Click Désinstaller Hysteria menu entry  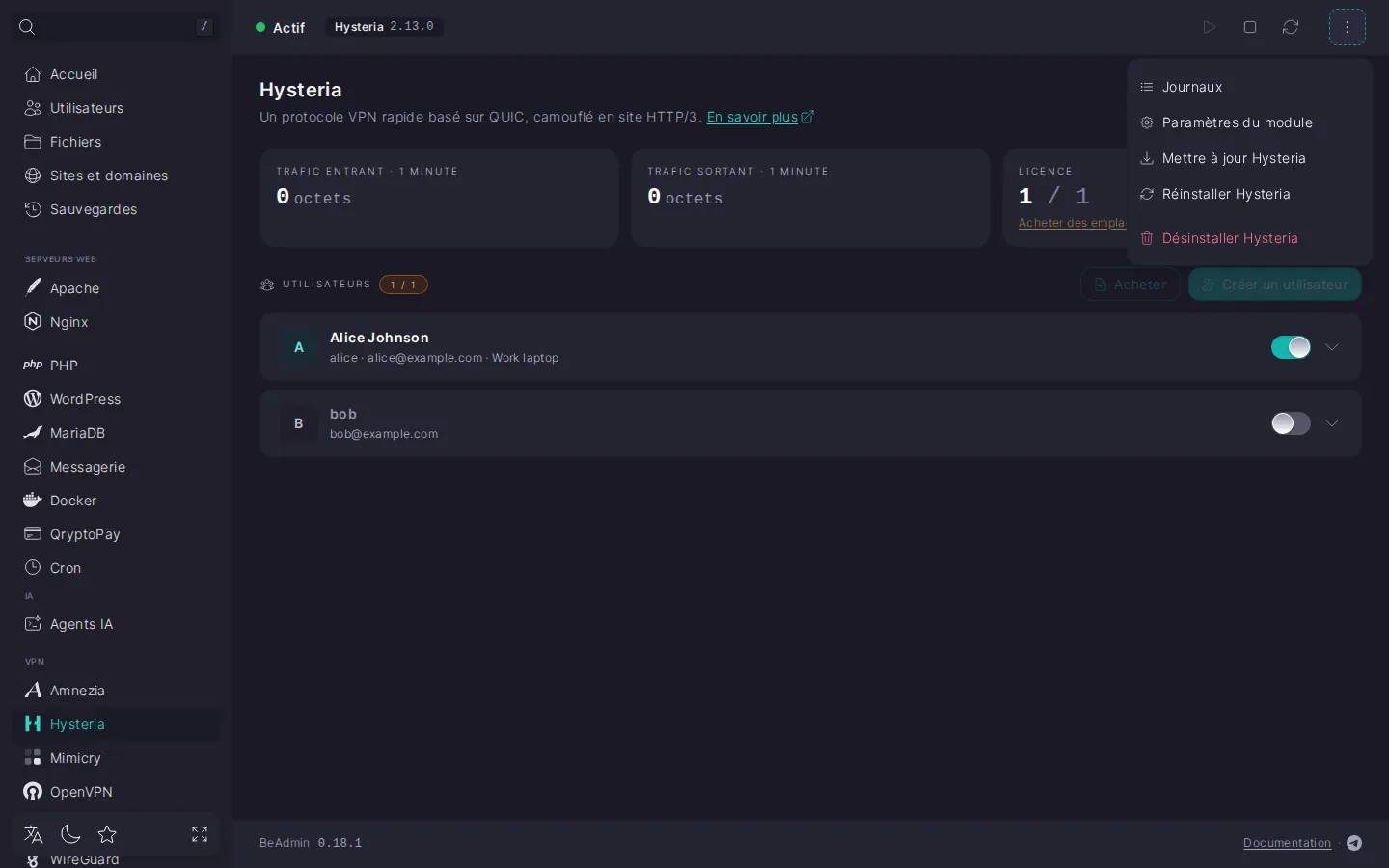(x=1249, y=238)
